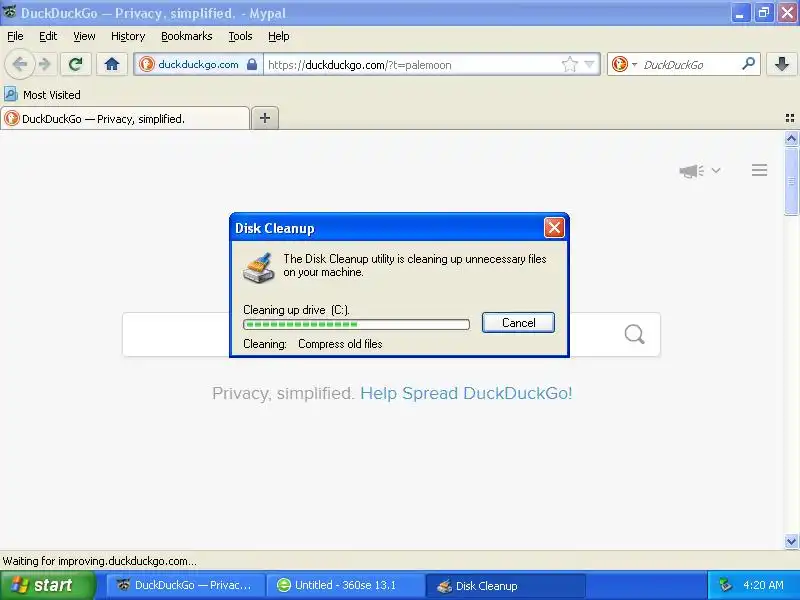Open the Downloads arrow icon
Screen dimensions: 800x600
[782, 64]
